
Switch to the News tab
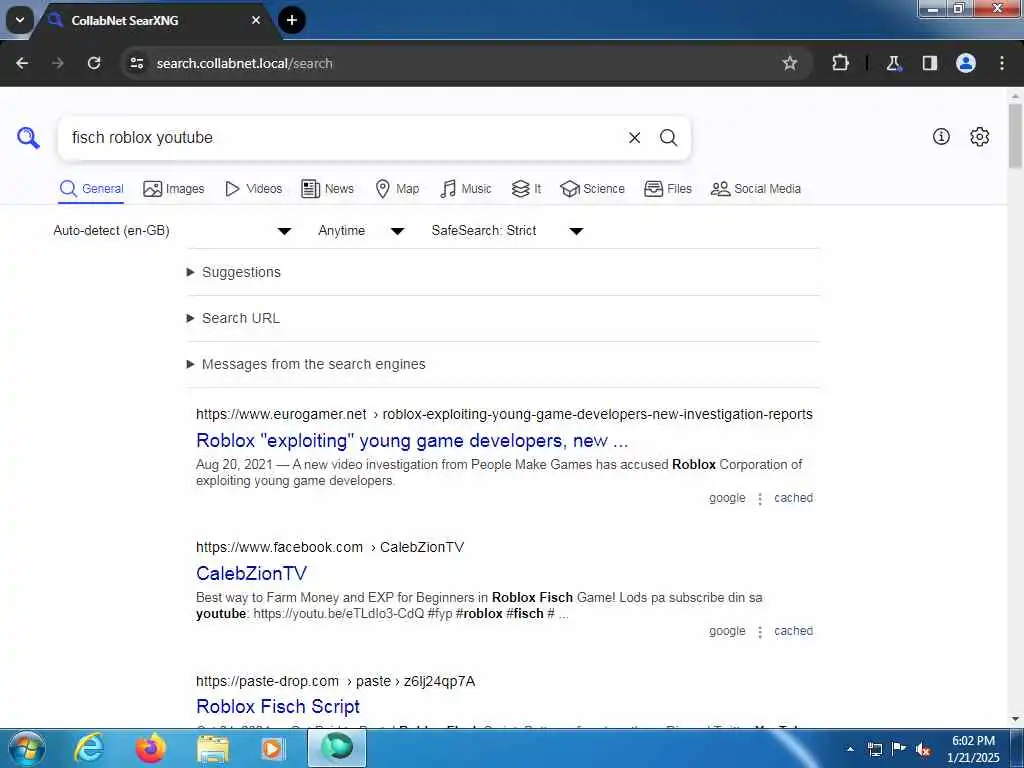coord(327,189)
